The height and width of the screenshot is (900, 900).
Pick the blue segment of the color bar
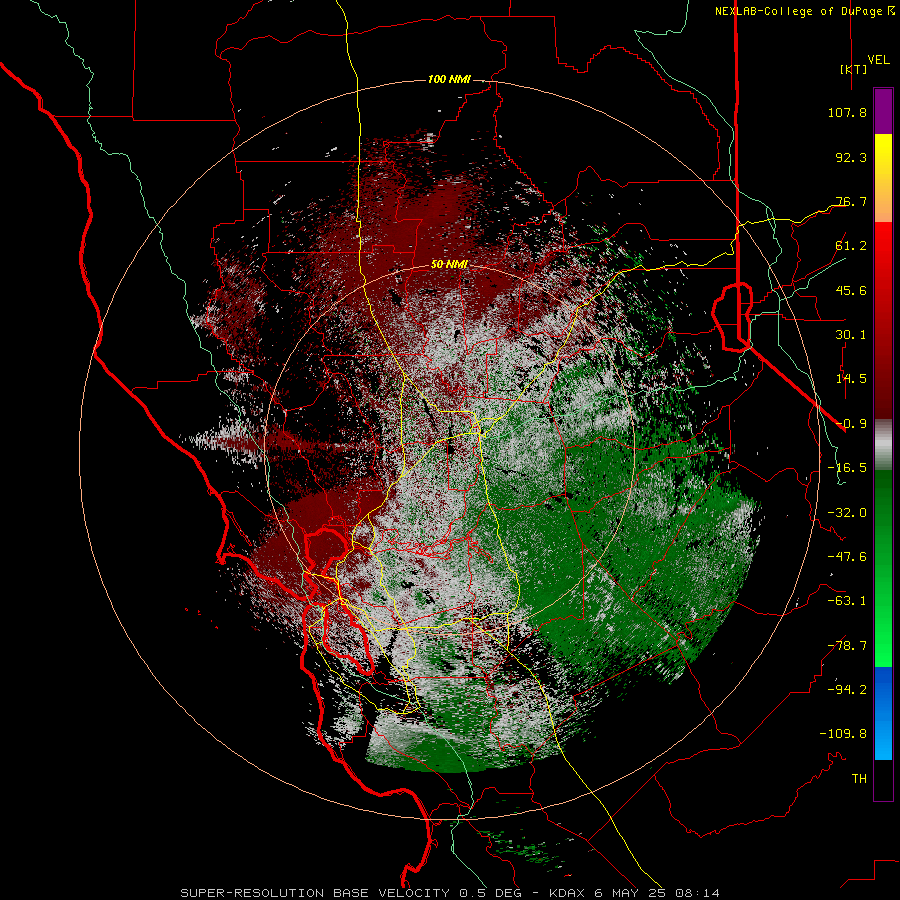pos(883,713)
